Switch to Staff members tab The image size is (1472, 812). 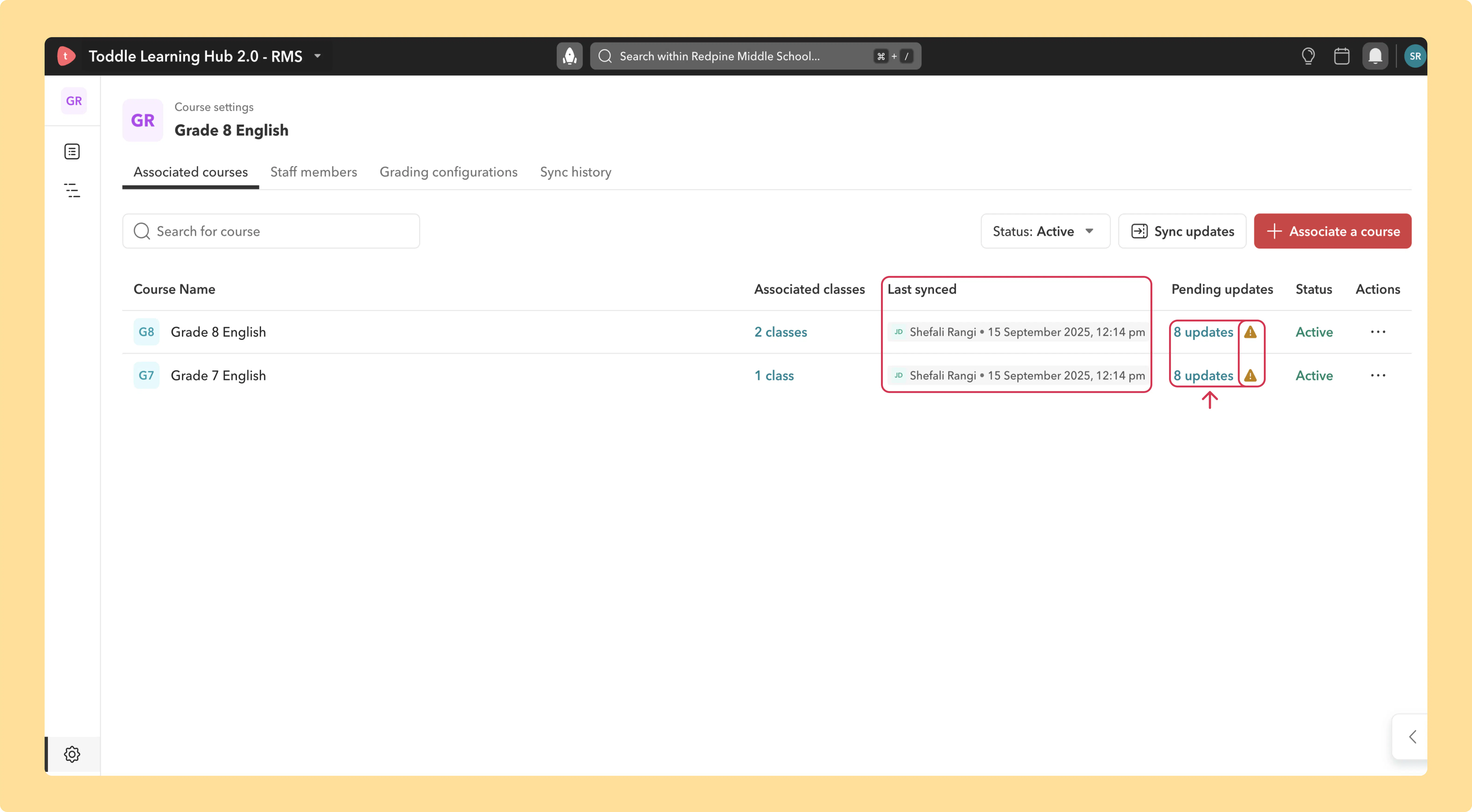coord(314,172)
